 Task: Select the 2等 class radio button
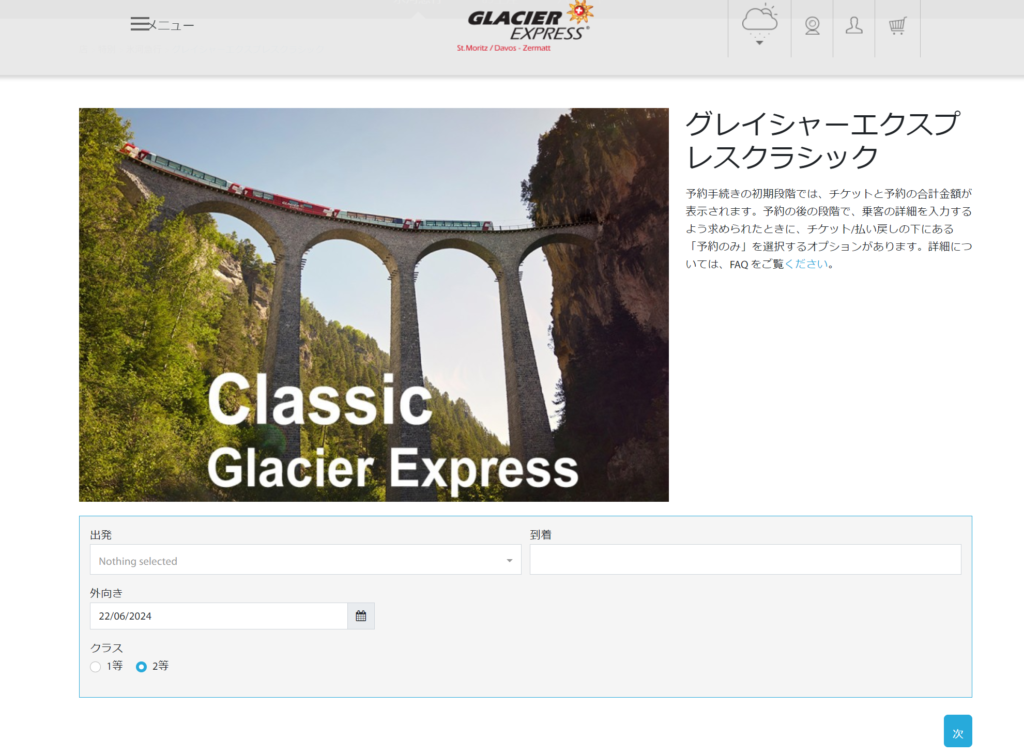click(142, 666)
